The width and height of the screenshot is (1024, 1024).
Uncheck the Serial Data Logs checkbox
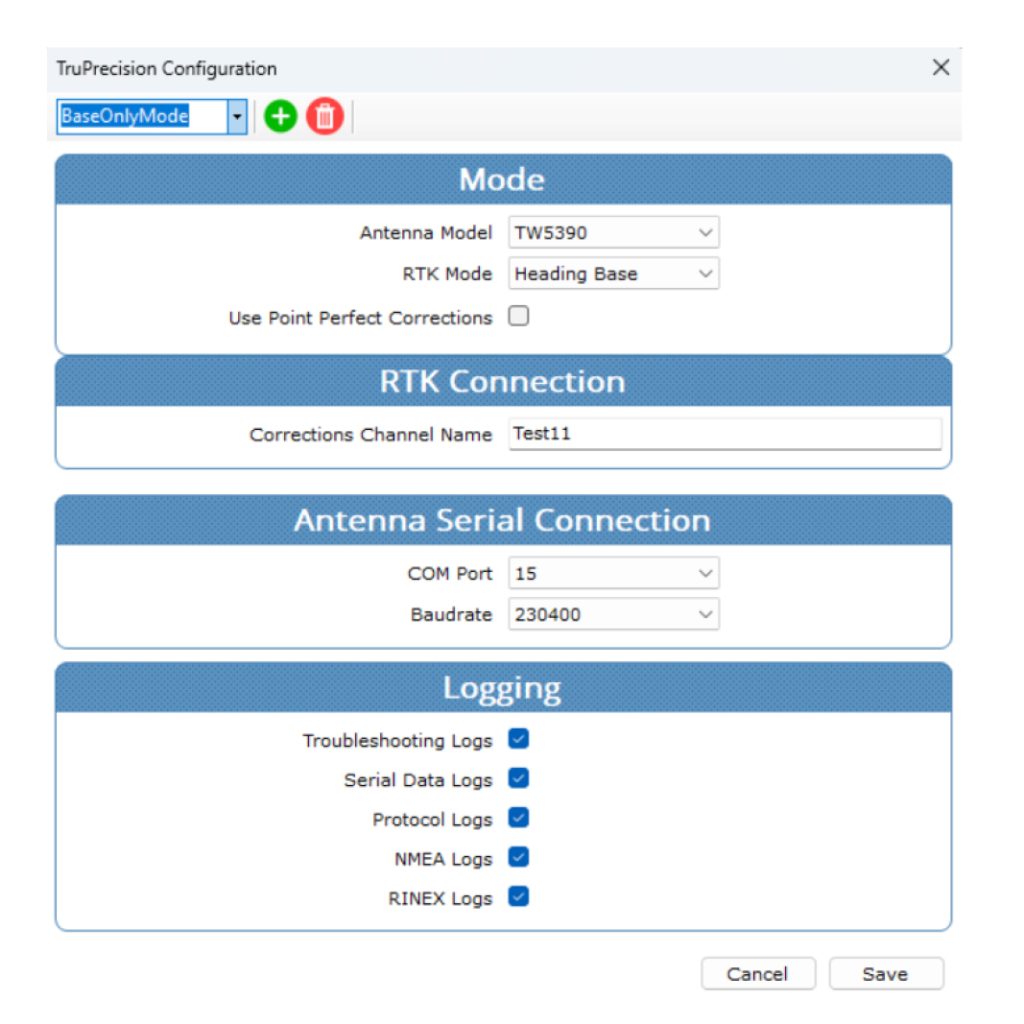point(518,778)
